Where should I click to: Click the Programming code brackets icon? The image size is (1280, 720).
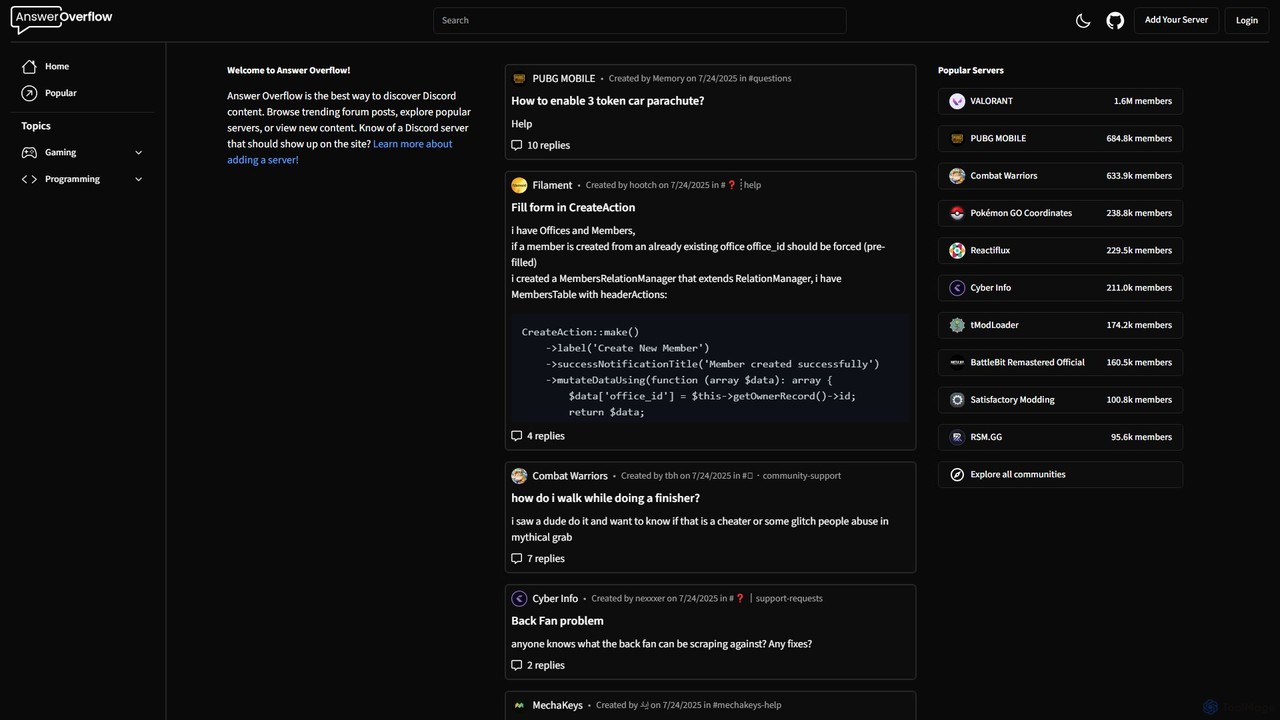pos(29,179)
